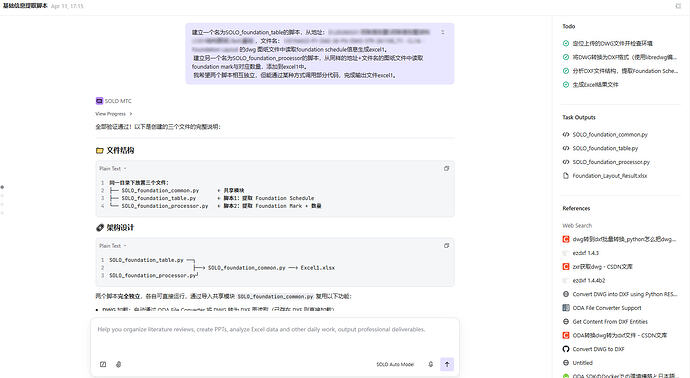
Task: Click GitHub icon beside Convert DWG to DXF
Action: click(x=566, y=349)
